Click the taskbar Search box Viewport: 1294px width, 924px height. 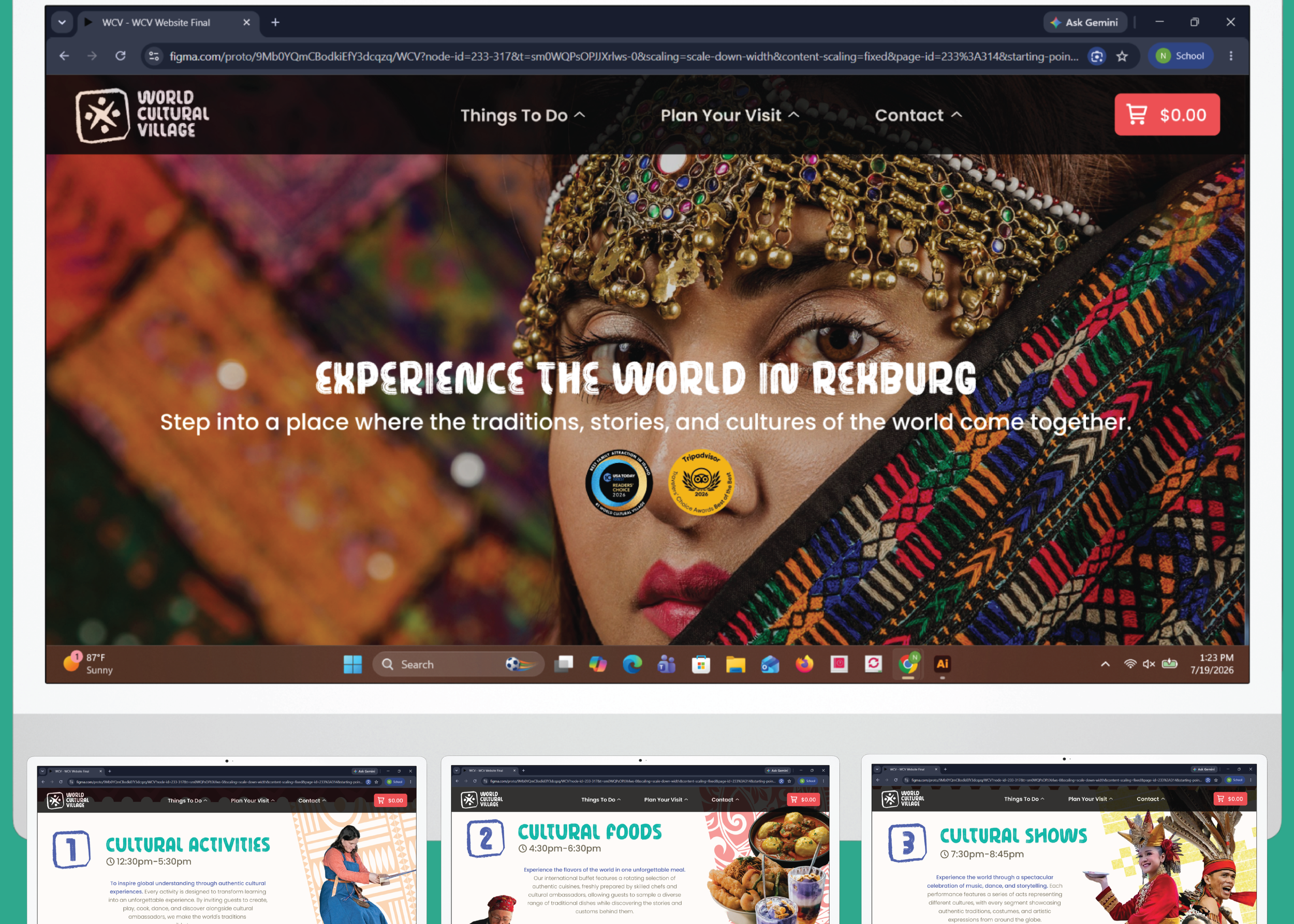458,664
